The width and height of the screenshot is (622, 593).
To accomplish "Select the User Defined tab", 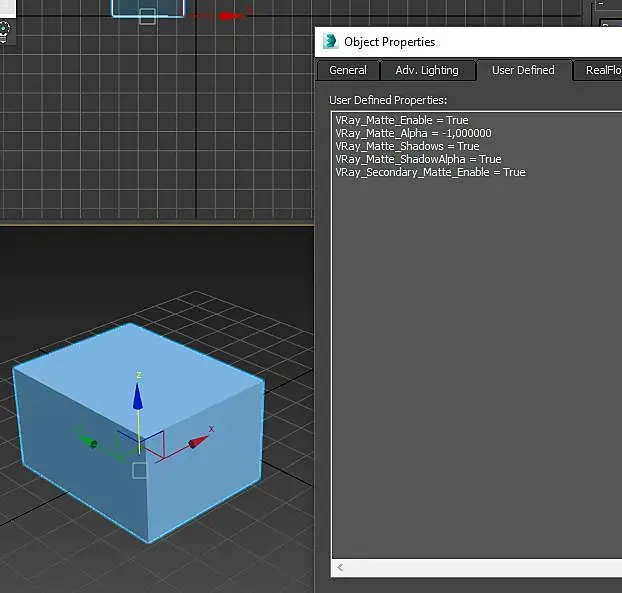I will [523, 70].
